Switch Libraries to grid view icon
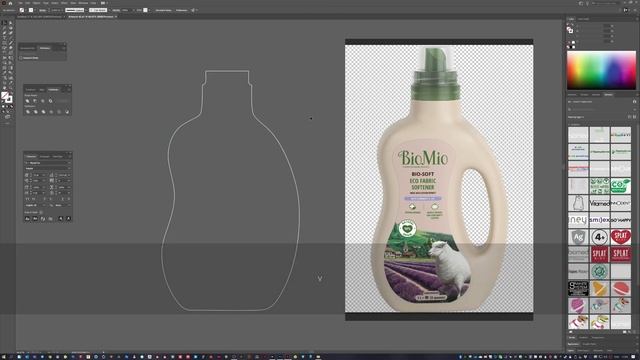This screenshot has height=360, width=640. 629,117
